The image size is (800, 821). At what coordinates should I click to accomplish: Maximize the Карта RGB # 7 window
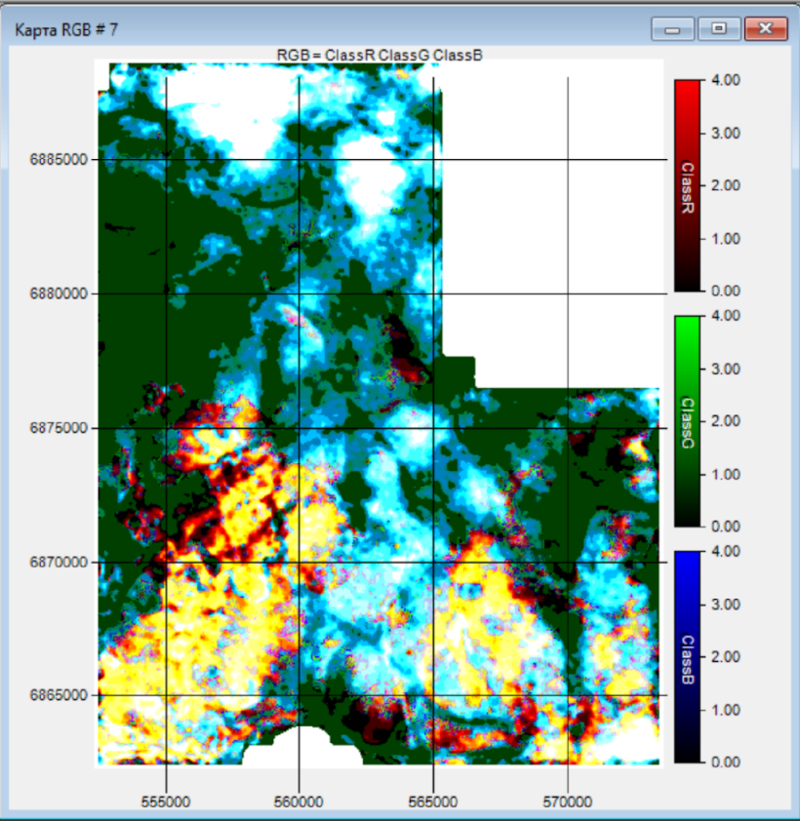(719, 29)
